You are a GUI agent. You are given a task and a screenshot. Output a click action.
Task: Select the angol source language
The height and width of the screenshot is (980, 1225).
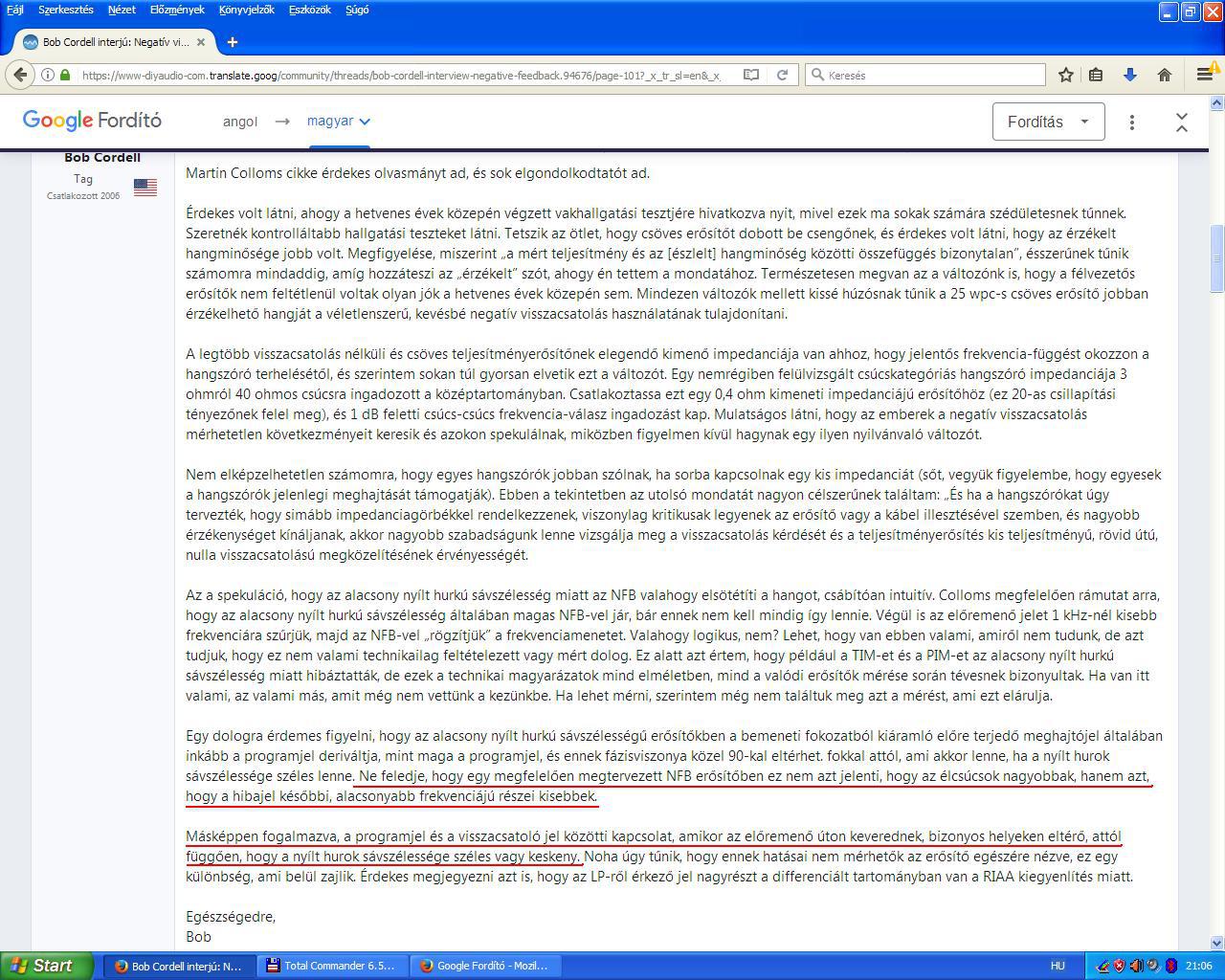point(240,122)
